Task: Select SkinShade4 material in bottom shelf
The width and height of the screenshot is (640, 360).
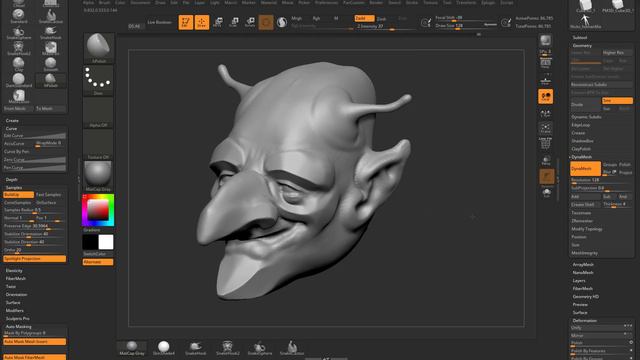Action: pos(164,348)
